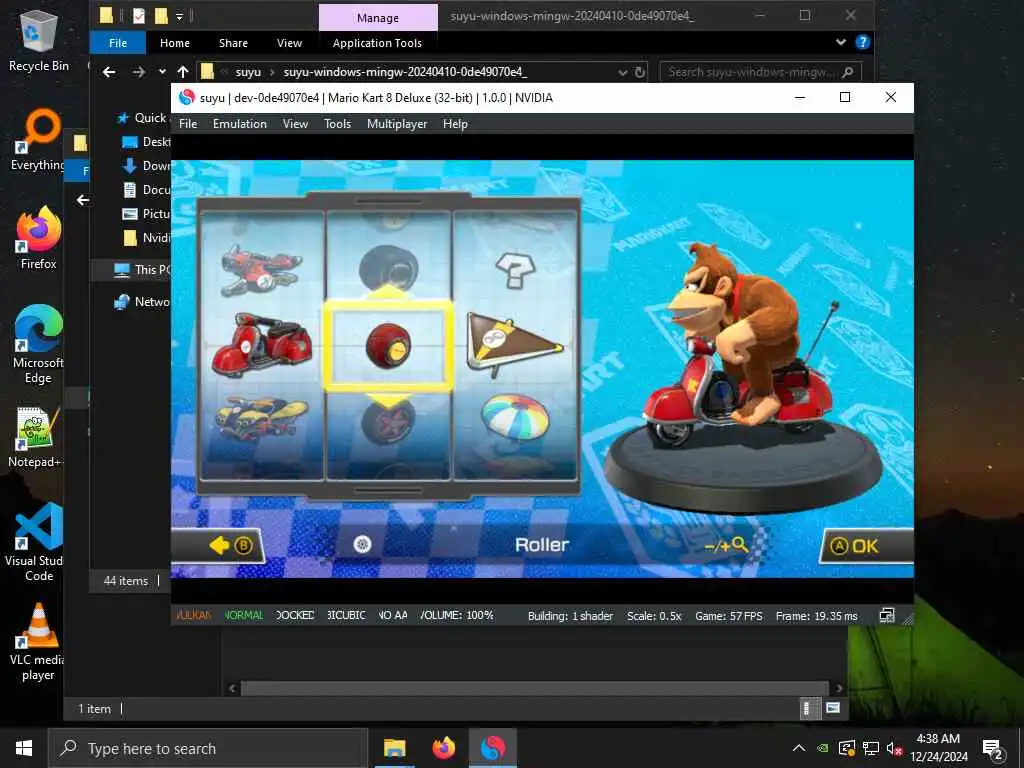Image resolution: width=1024 pixels, height=768 pixels.
Task: Click Explorer back navigation arrow
Action: pos(109,72)
